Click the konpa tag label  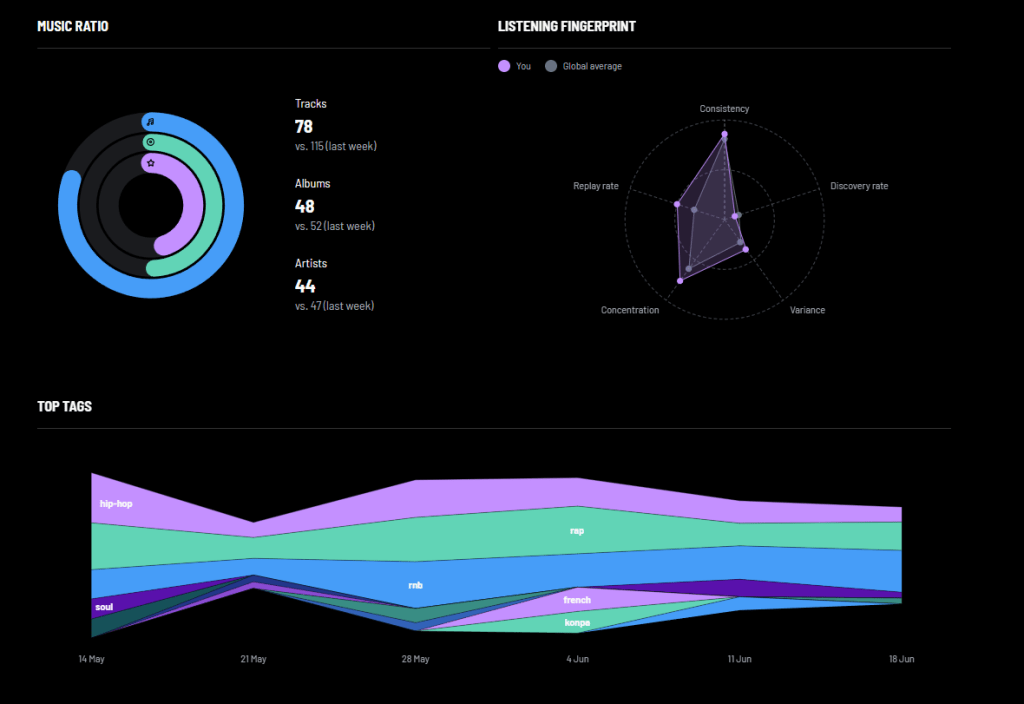[x=577, y=622]
